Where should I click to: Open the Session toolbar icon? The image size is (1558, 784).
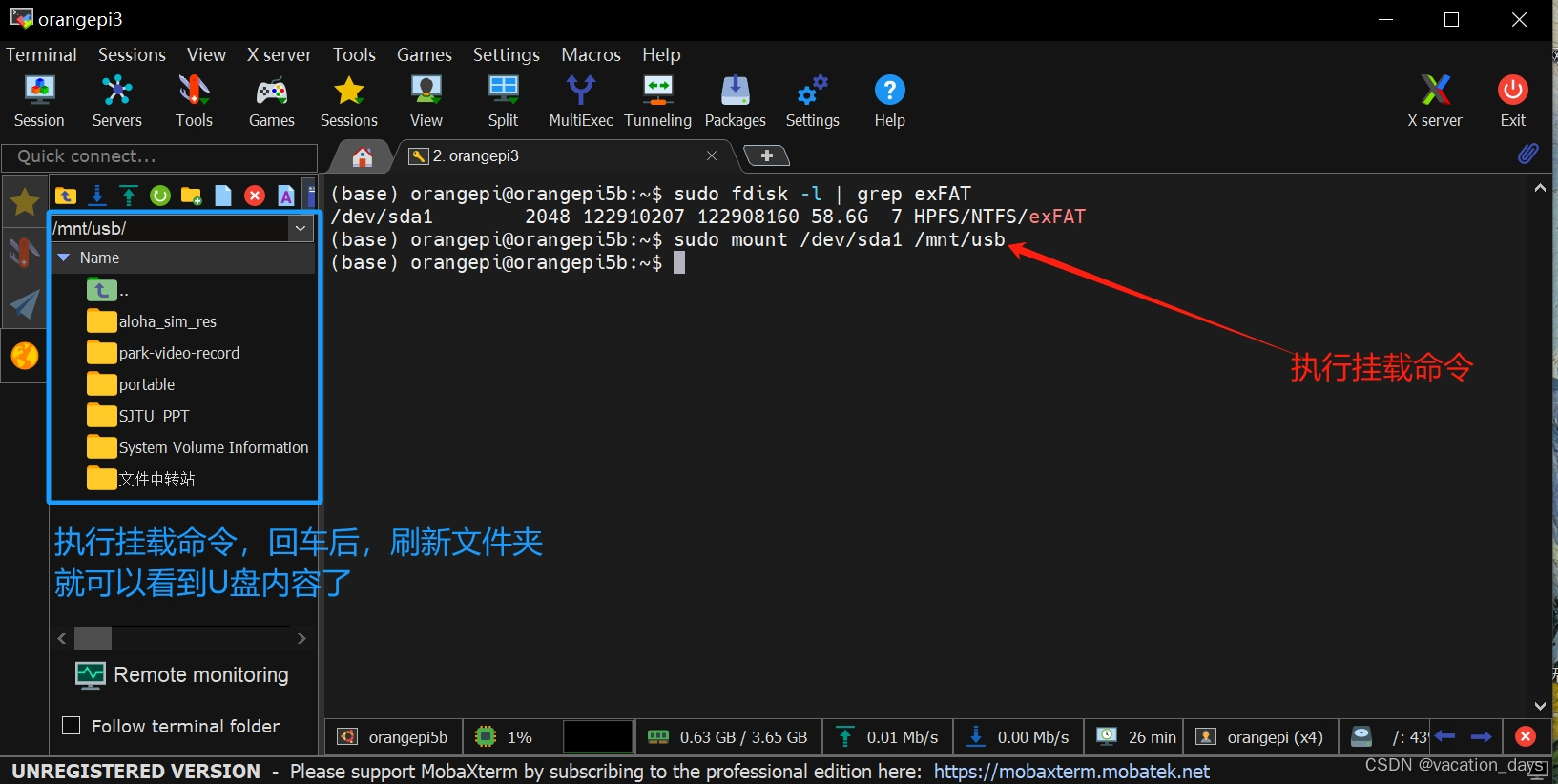pos(39,101)
